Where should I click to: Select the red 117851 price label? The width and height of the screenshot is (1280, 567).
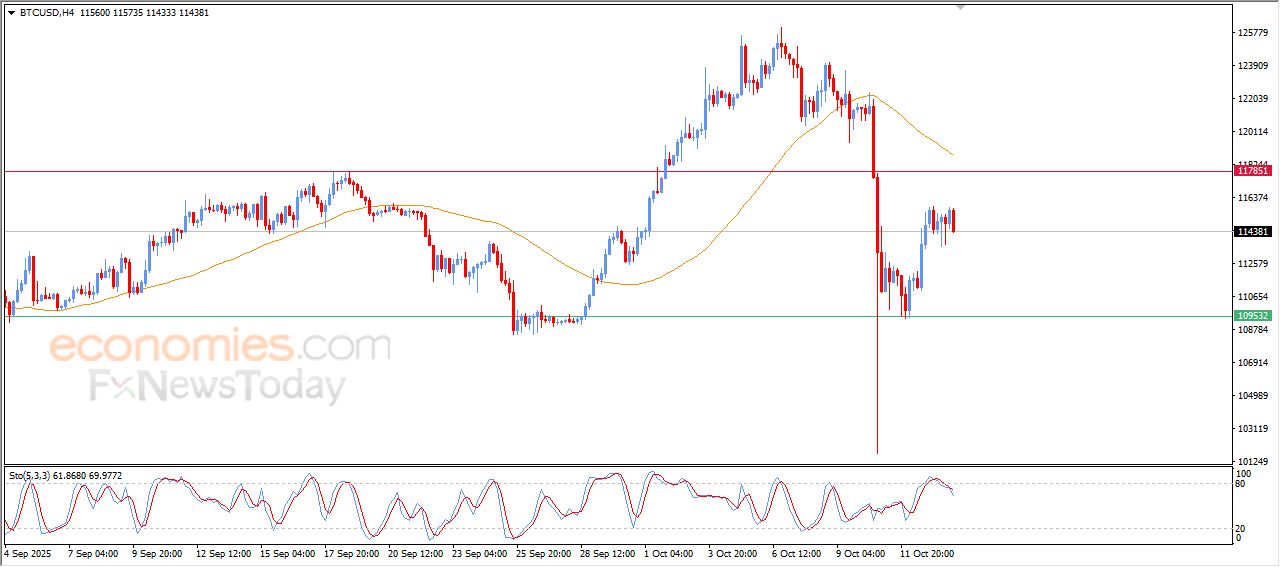pos(1253,171)
